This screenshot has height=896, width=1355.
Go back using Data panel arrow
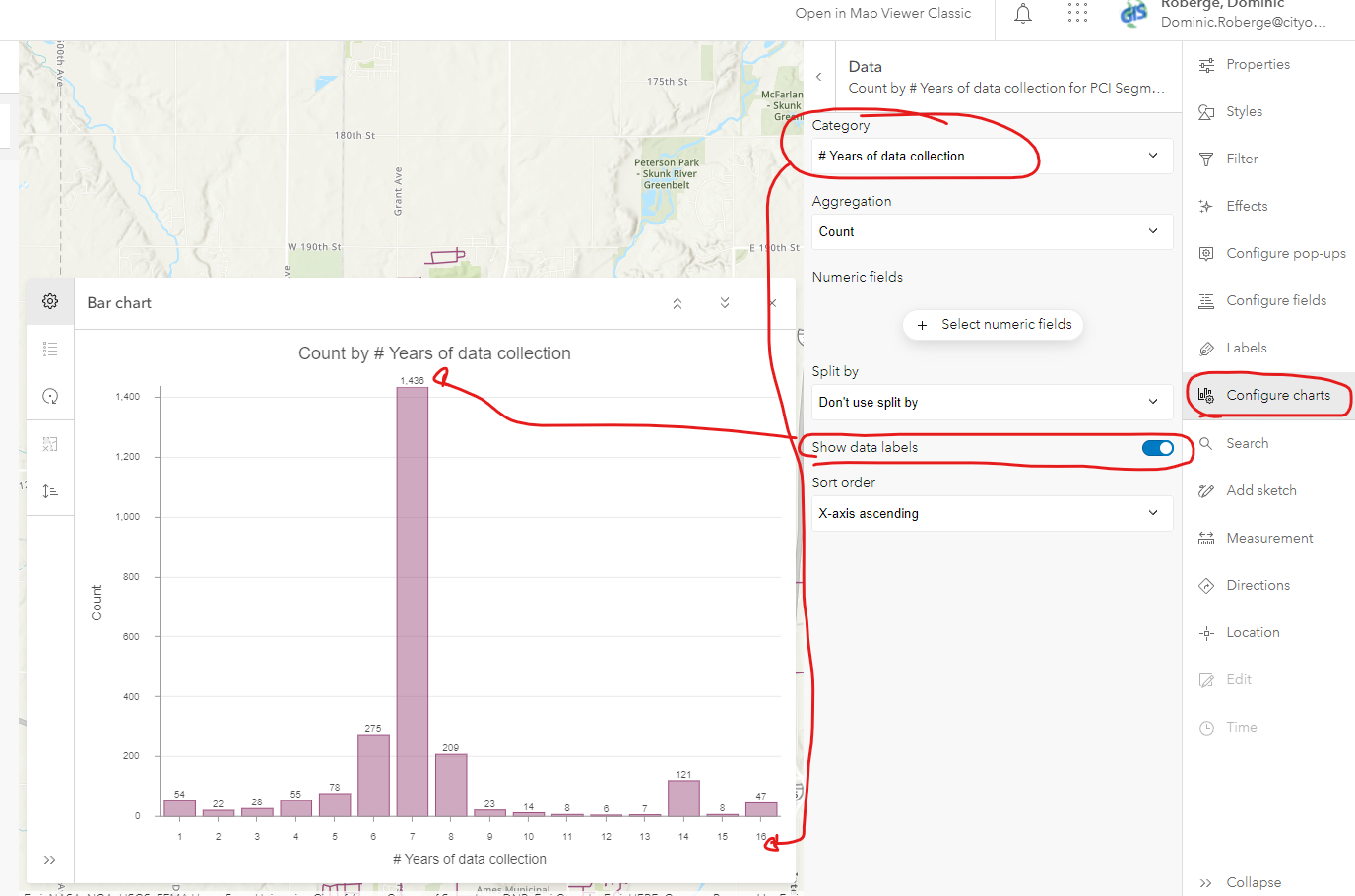[x=818, y=77]
